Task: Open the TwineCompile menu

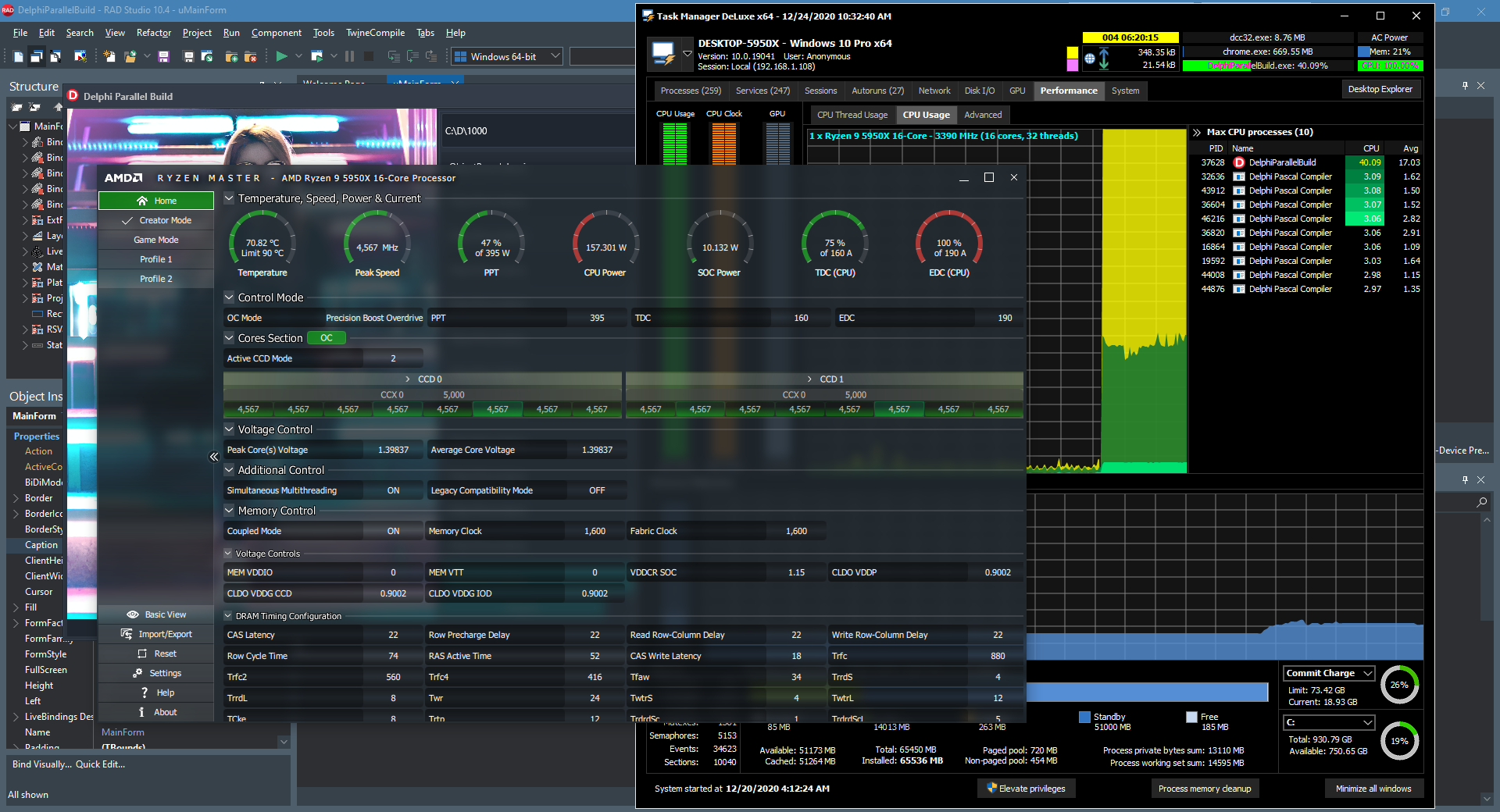Action: (375, 33)
